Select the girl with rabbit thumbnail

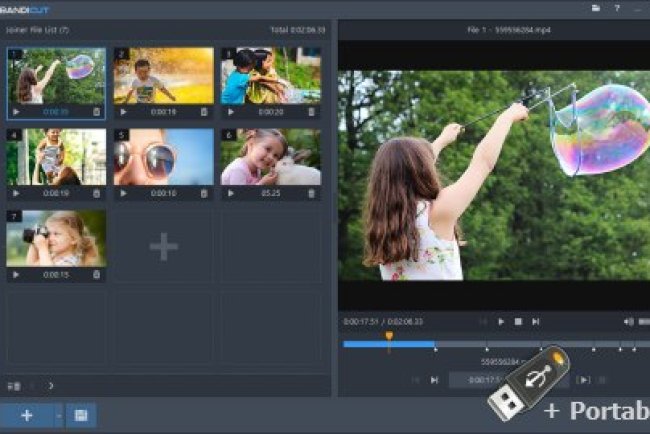271,157
